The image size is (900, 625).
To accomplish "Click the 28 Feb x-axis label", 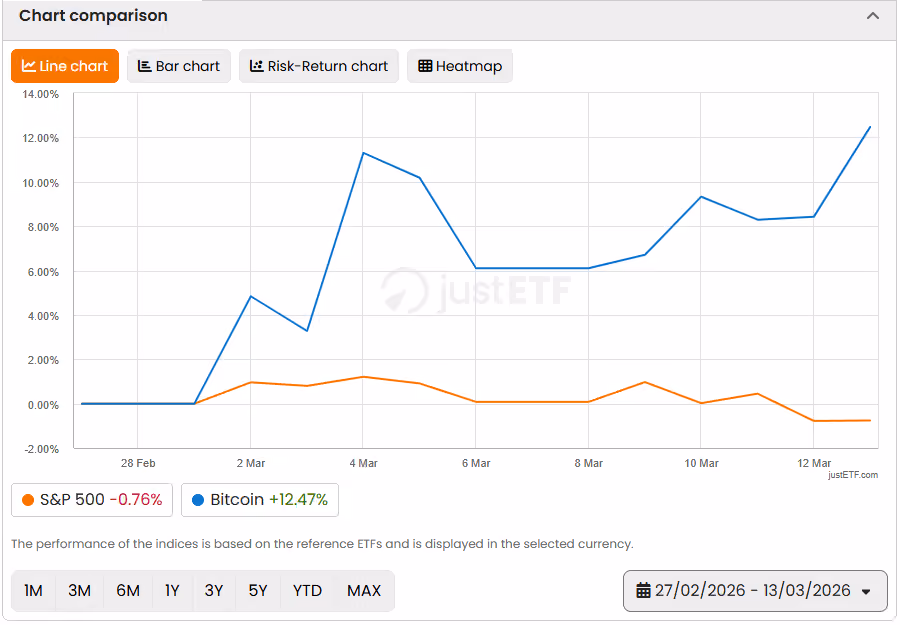I will tap(138, 463).
